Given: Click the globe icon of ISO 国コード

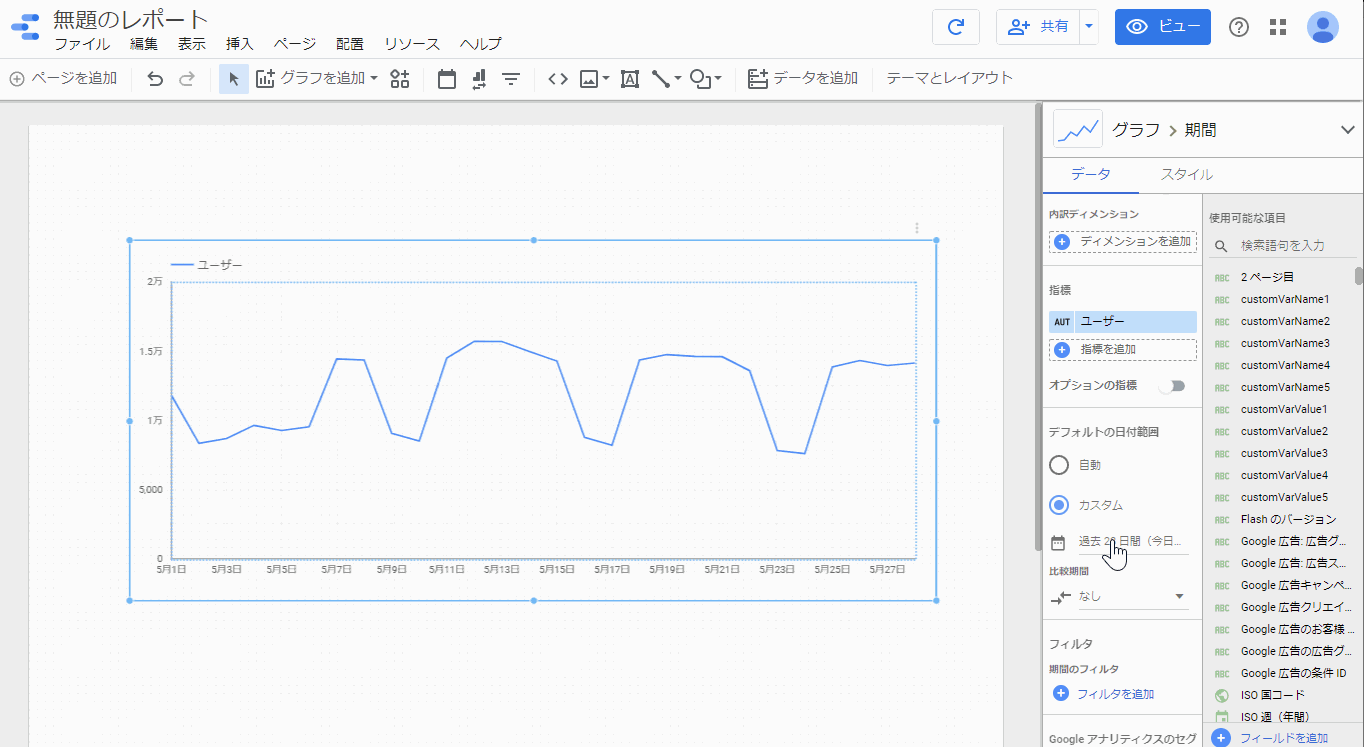Looking at the screenshot, I should (1221, 695).
